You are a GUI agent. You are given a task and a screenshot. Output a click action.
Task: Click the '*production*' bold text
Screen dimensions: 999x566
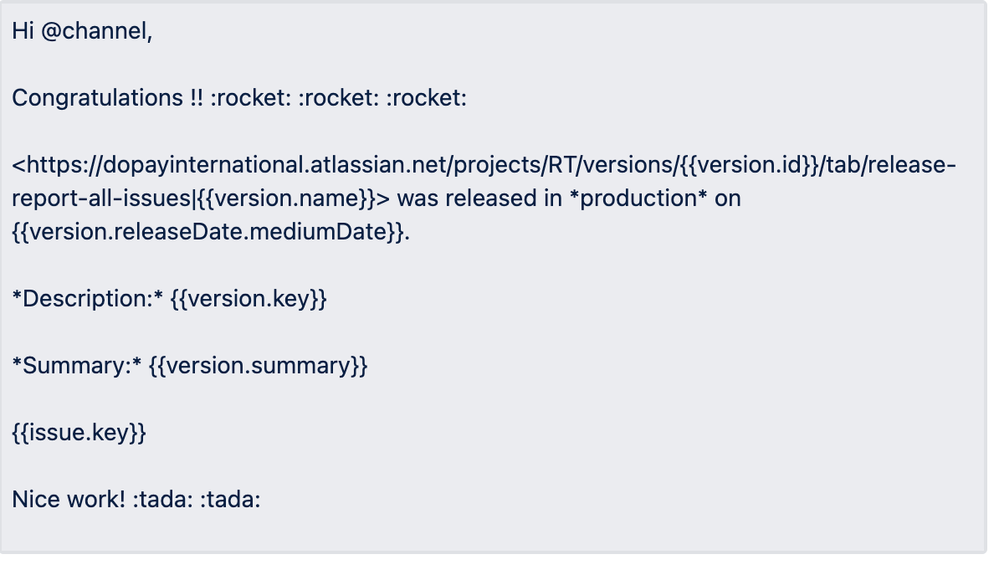(x=638, y=198)
